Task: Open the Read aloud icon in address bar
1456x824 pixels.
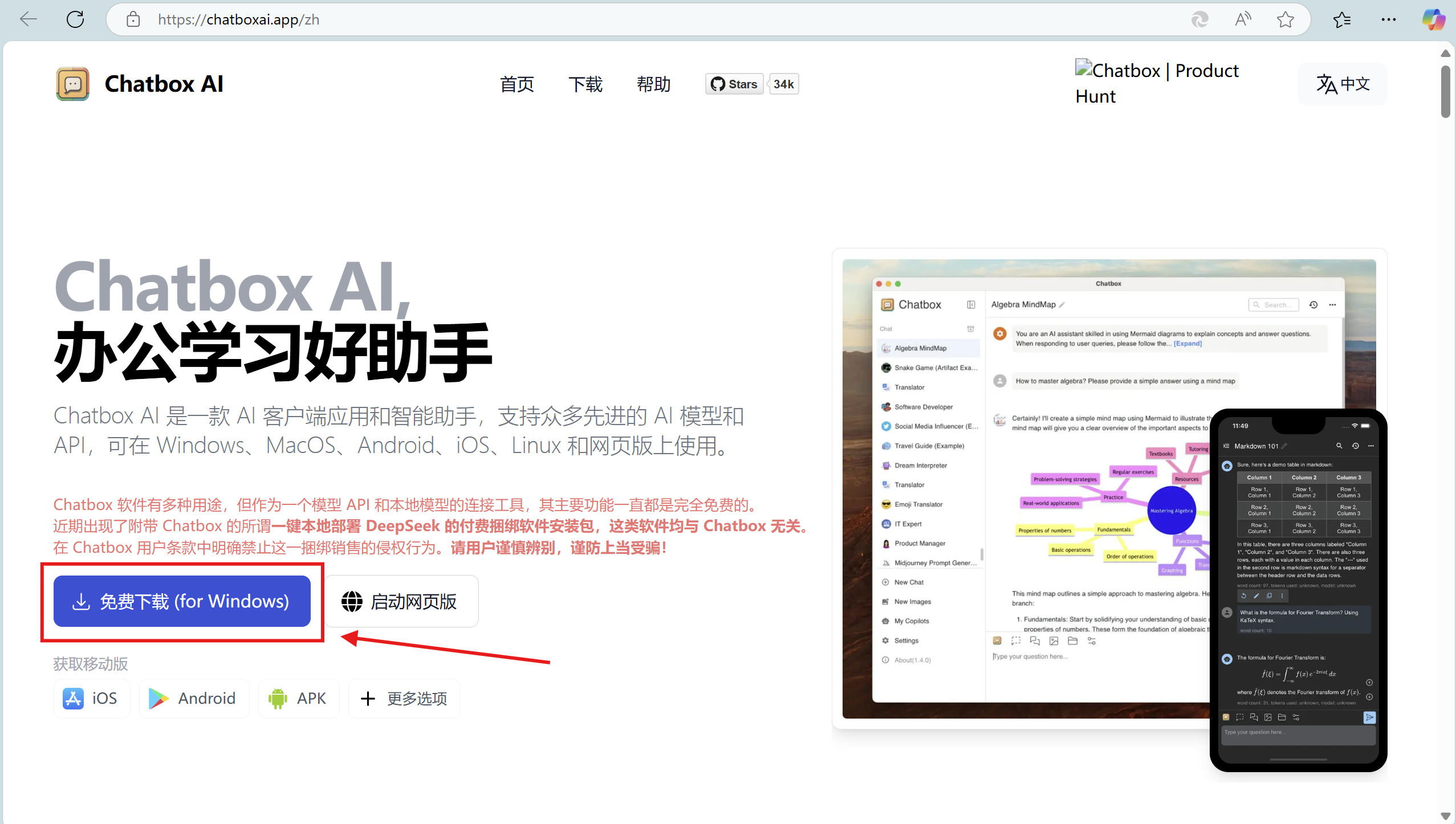Action: [x=1243, y=19]
